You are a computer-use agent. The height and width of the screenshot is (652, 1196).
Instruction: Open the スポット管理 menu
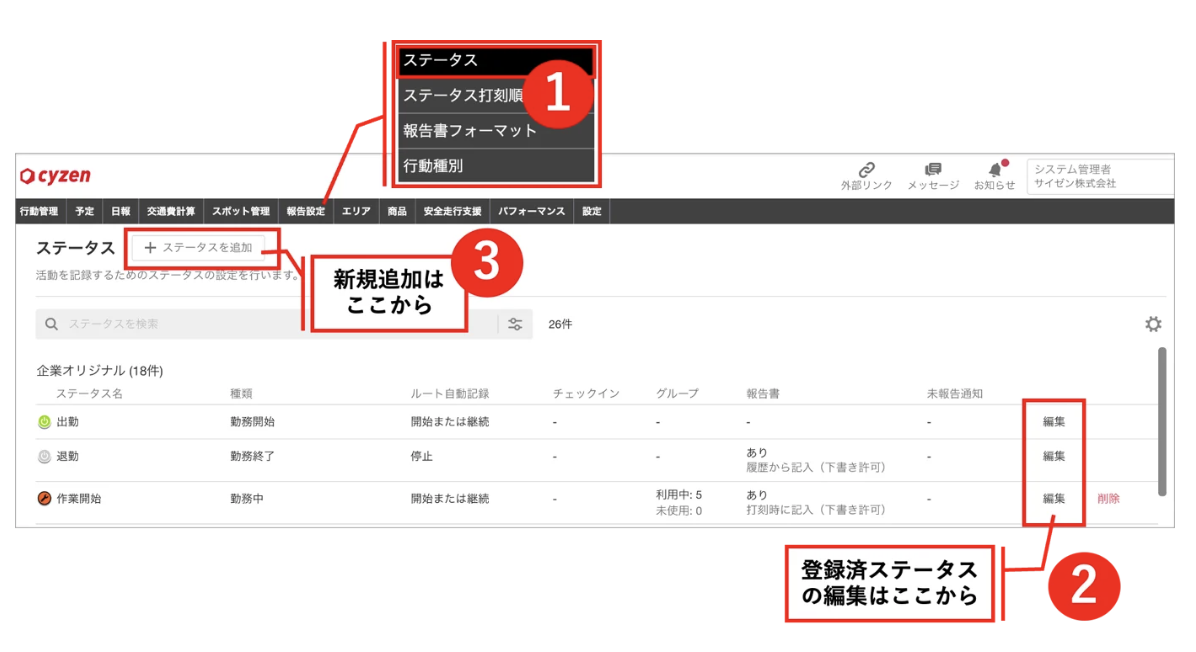click(241, 211)
